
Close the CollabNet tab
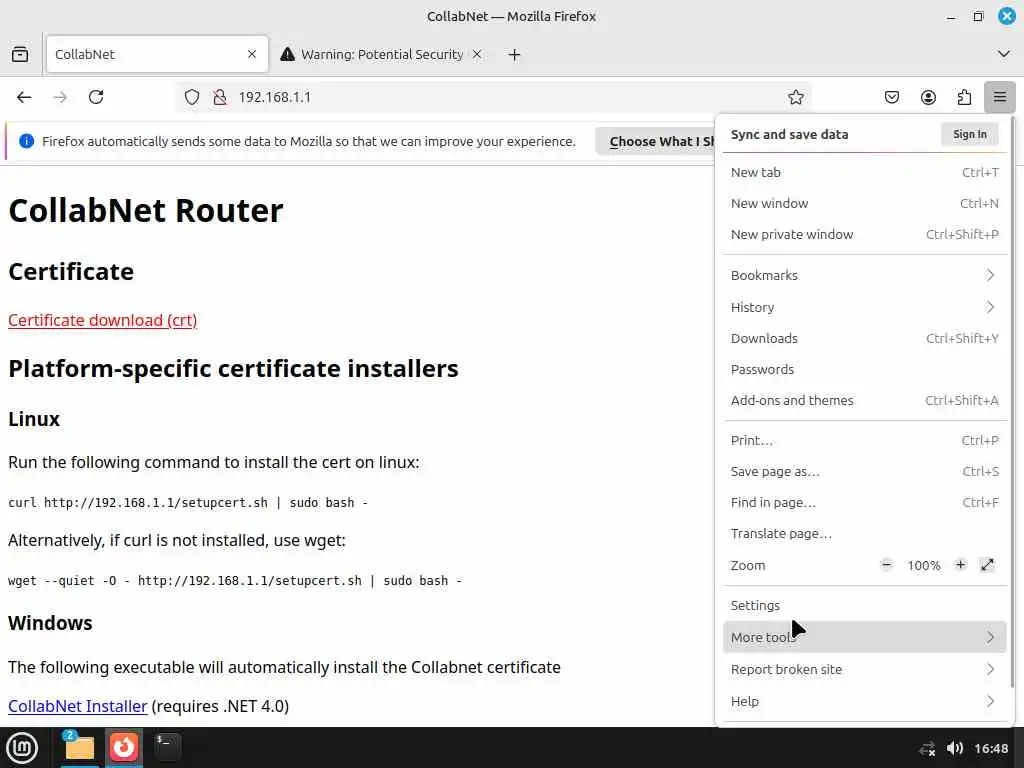[252, 54]
